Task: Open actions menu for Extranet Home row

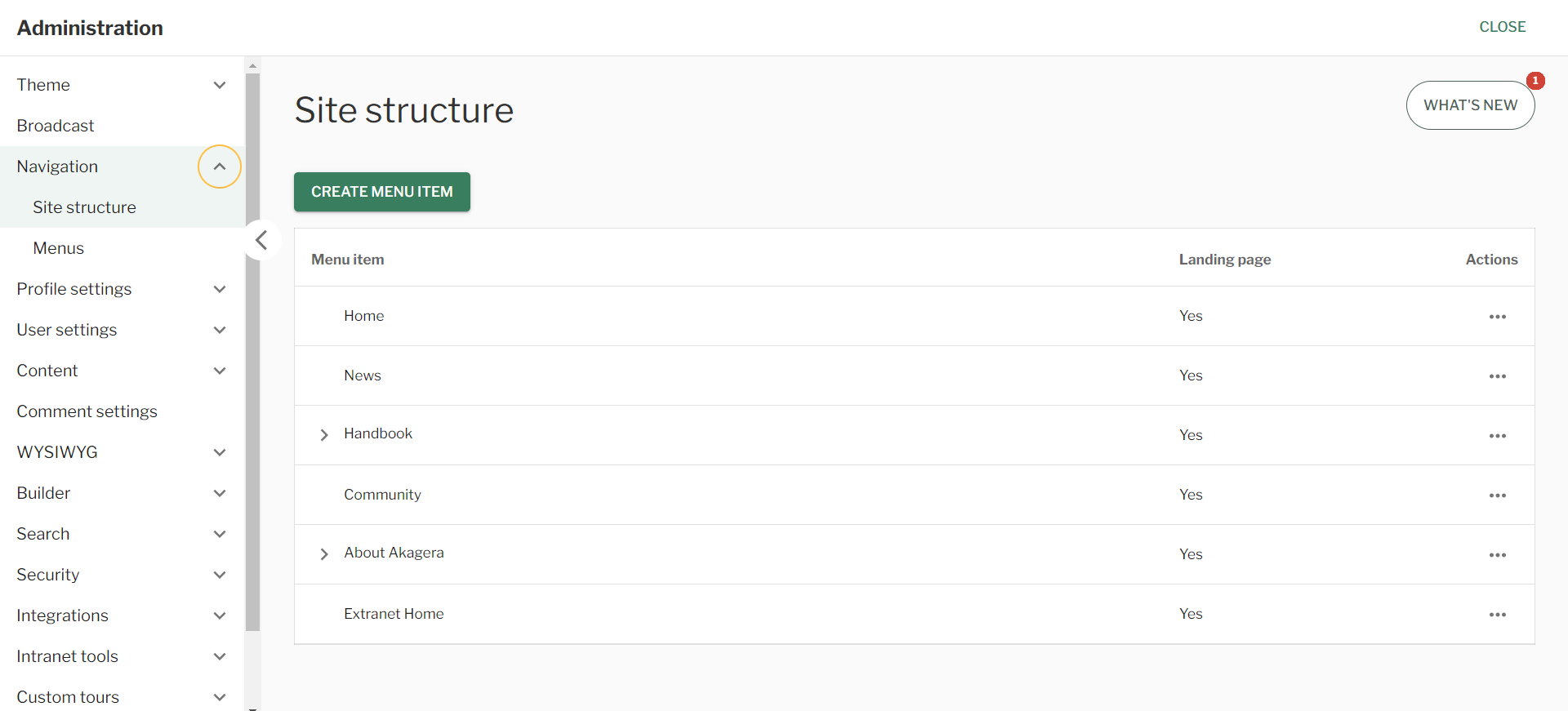Action: click(x=1497, y=615)
